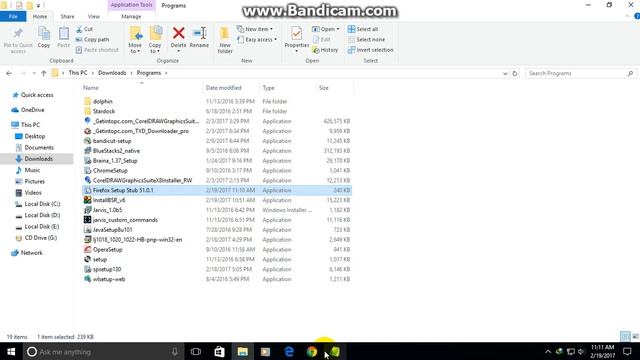
Task: Click the Properties ribbon icon
Action: [x=297, y=39]
